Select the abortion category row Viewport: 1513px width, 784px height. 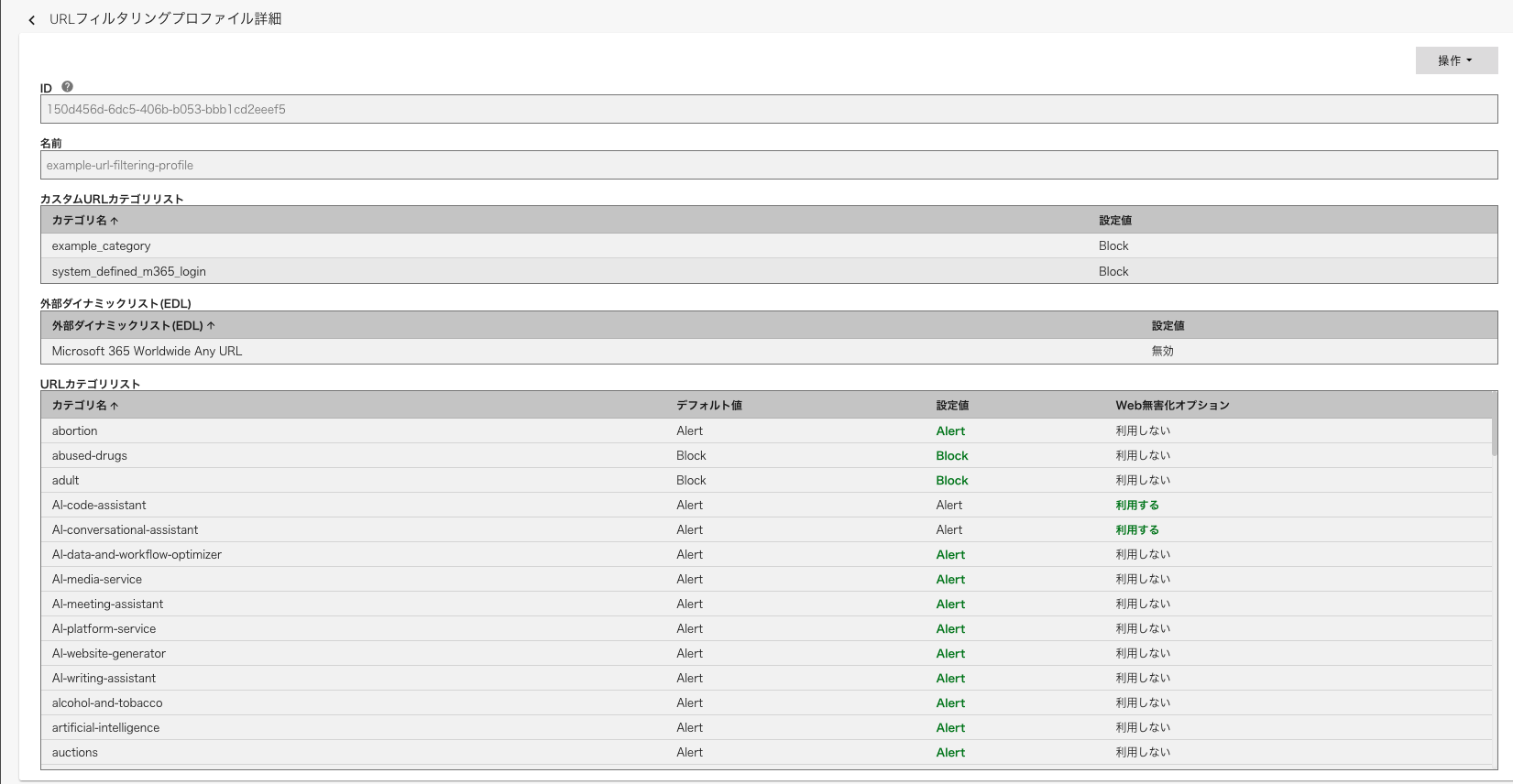766,430
